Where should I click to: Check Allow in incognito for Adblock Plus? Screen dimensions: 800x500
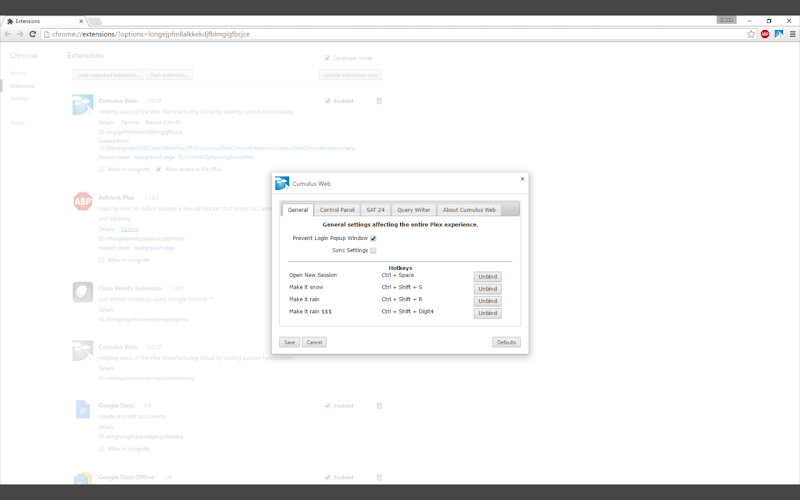[102, 260]
